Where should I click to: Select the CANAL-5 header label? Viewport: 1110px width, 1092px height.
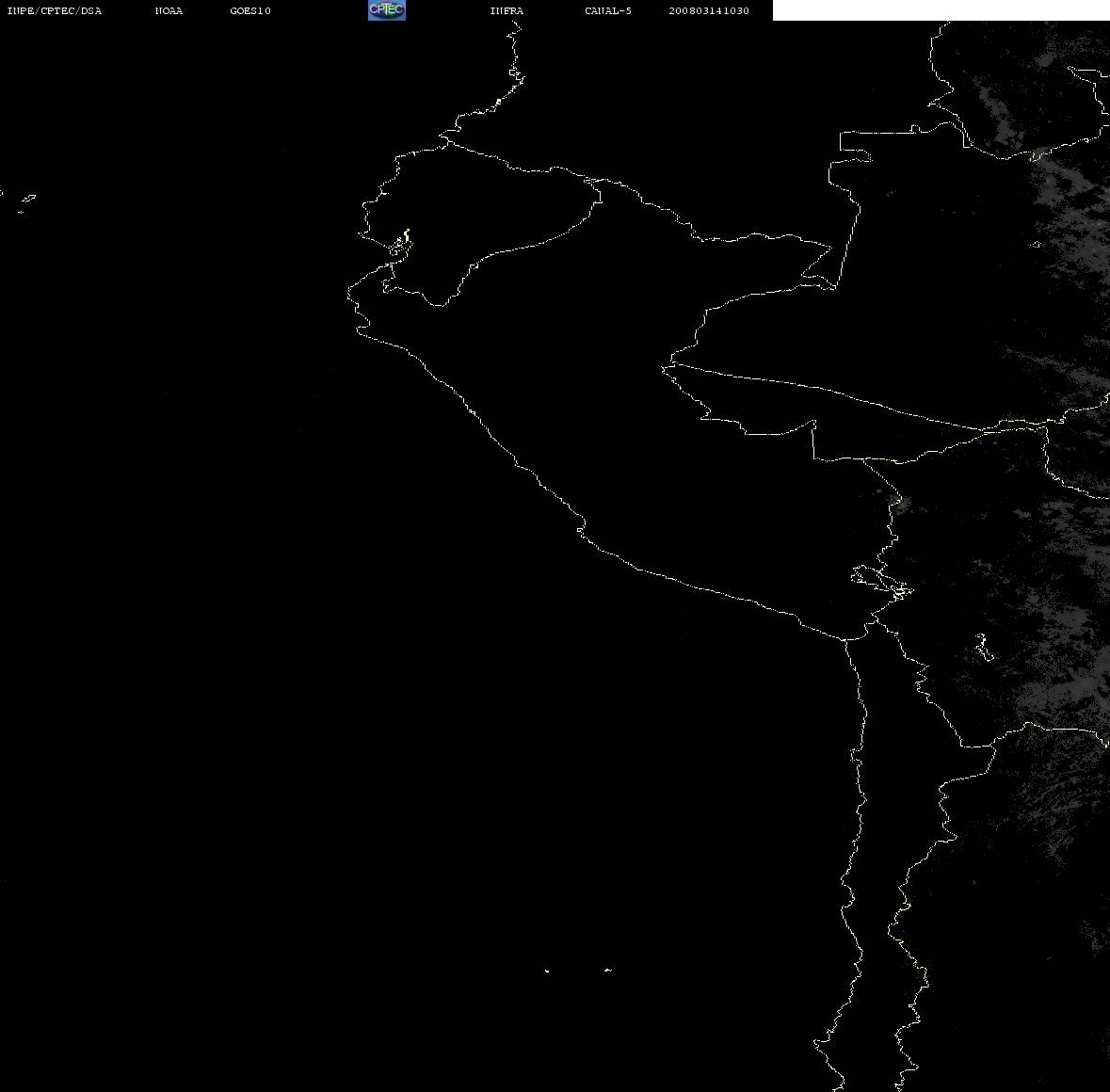(x=608, y=10)
